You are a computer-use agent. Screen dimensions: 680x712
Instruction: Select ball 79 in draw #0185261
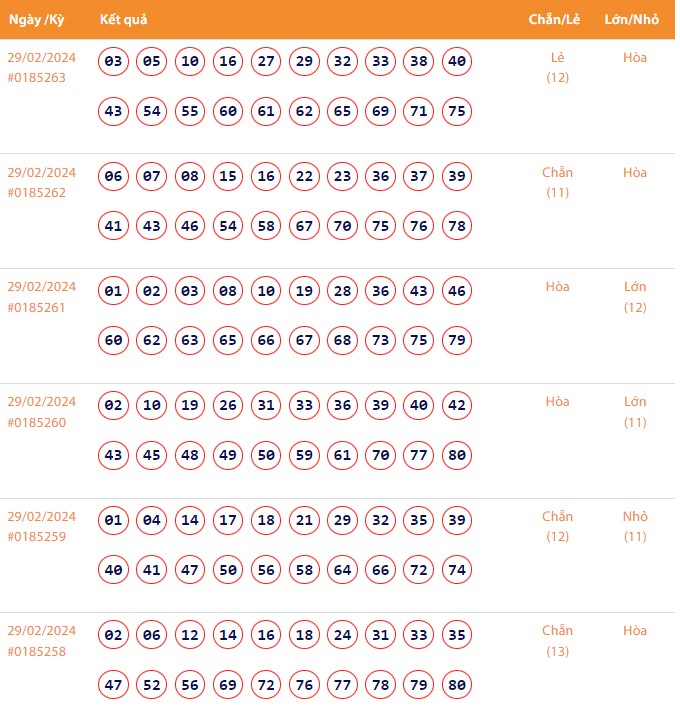(x=457, y=340)
